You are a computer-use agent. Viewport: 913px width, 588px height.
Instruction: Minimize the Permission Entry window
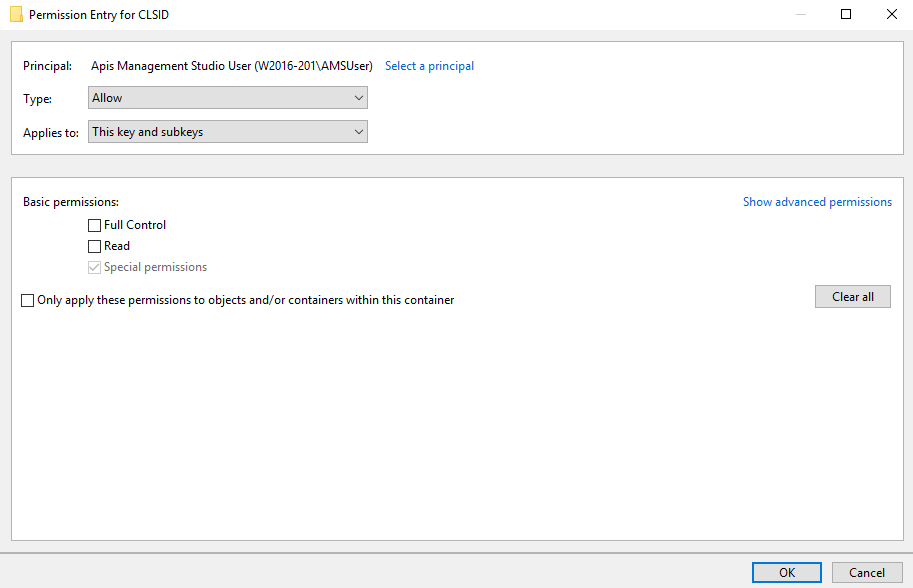tap(800, 15)
